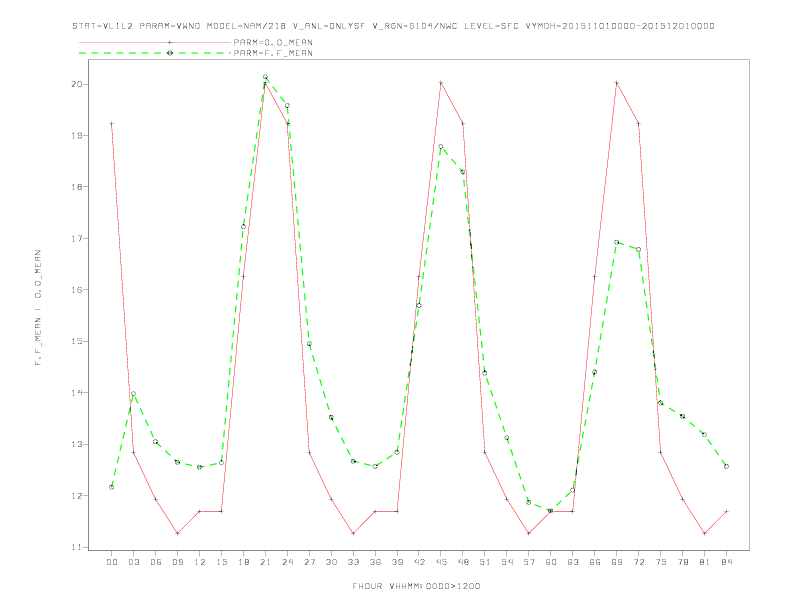Click the x-axis tick label 15
The height and width of the screenshot is (612, 792).
[221, 562]
